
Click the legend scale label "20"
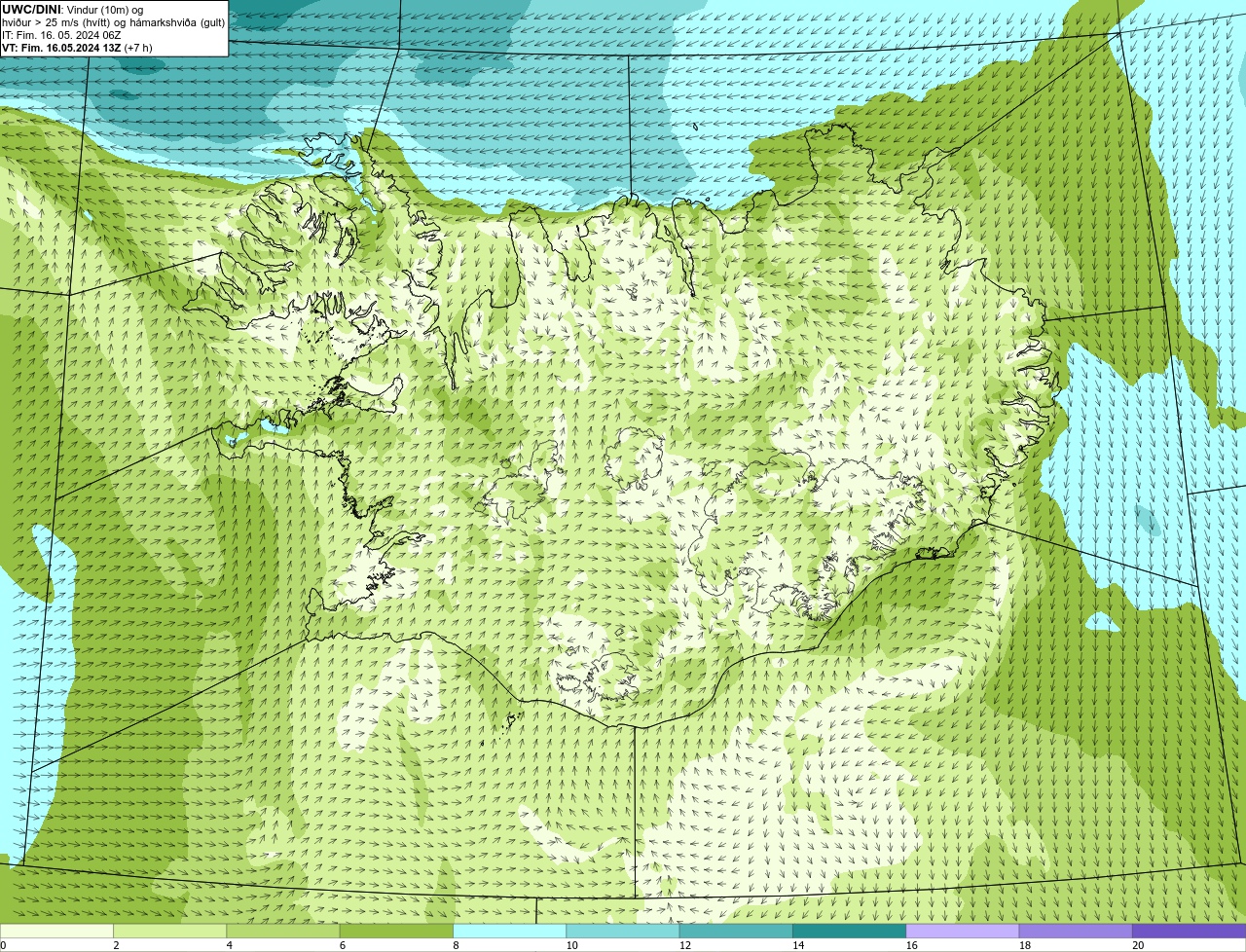coord(1138,945)
